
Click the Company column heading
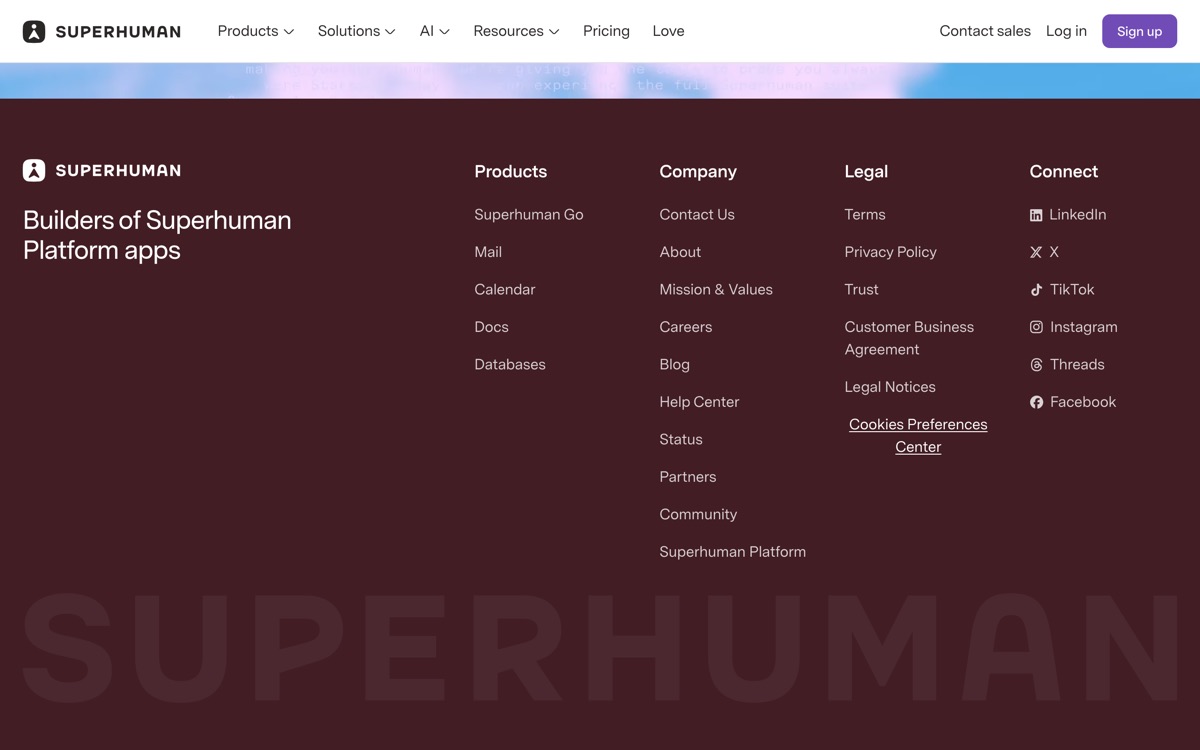click(x=698, y=171)
